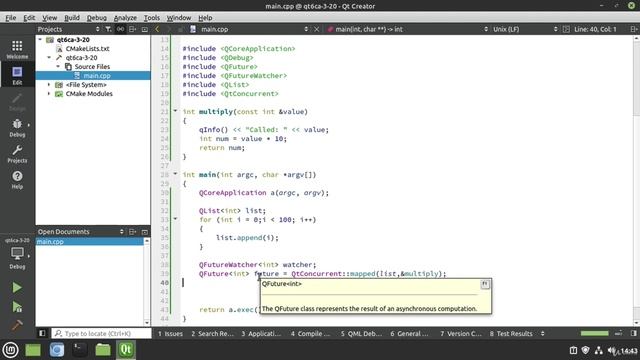Select CMakeLists.txt in the project tree
This screenshot has width=640, height=360.
87,49
